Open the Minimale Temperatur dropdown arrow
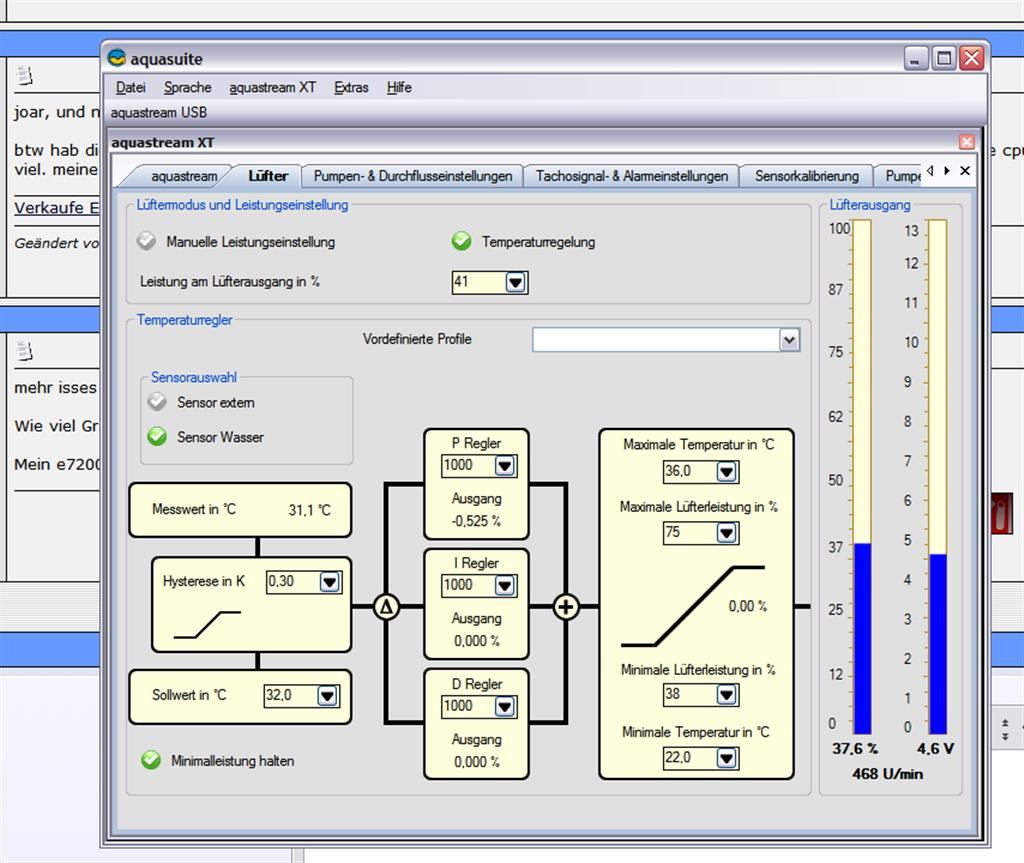 click(x=726, y=758)
